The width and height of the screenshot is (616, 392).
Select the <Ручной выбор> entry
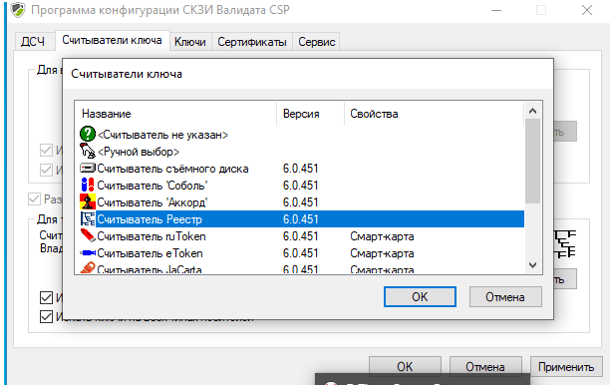tap(302, 152)
